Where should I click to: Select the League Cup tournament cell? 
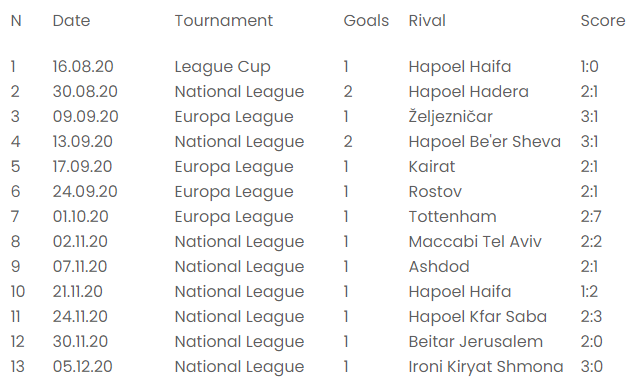click(x=222, y=67)
